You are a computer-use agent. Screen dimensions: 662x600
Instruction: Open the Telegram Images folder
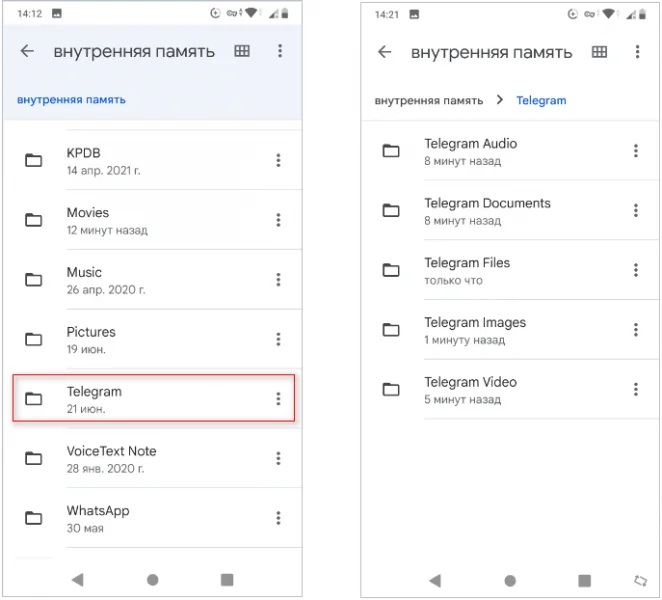pos(511,329)
